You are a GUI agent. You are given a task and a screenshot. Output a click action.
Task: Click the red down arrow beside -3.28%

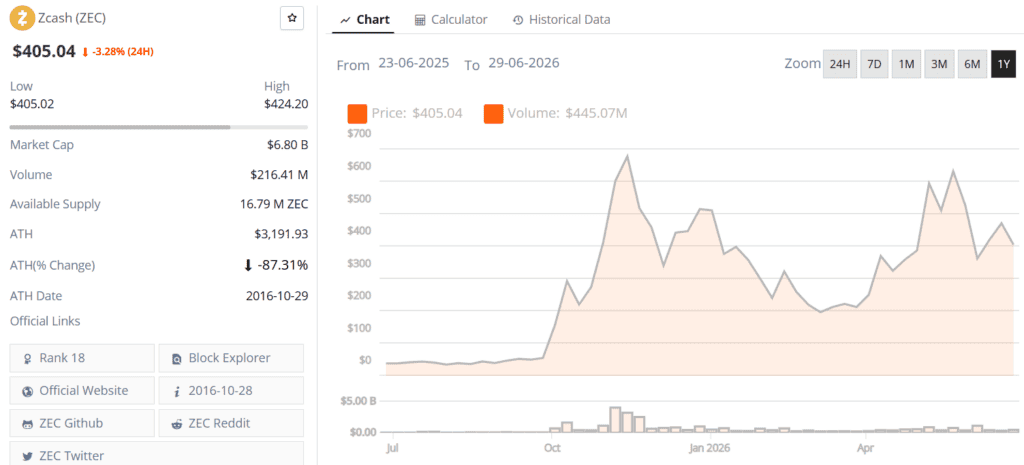coord(85,52)
